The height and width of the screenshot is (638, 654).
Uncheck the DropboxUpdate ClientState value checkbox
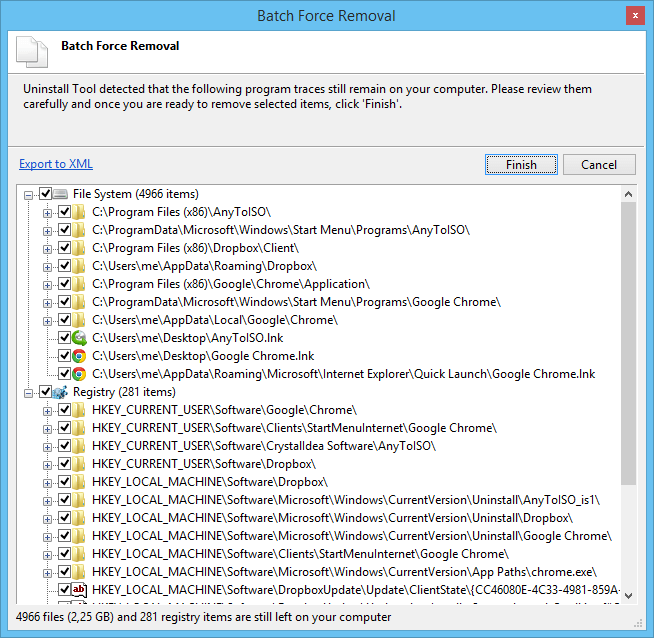click(64, 589)
